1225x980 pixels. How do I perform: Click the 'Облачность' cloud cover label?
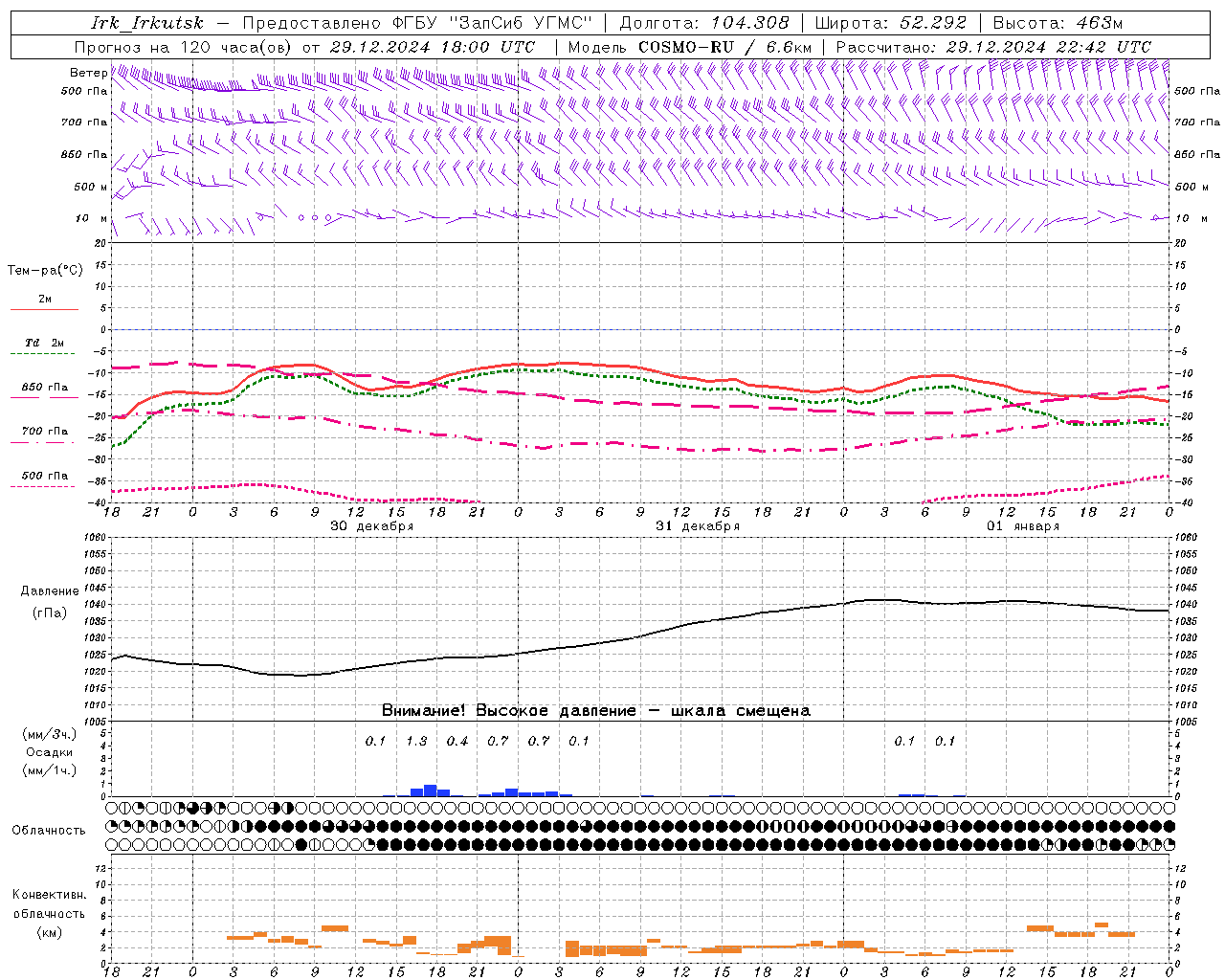click(49, 830)
